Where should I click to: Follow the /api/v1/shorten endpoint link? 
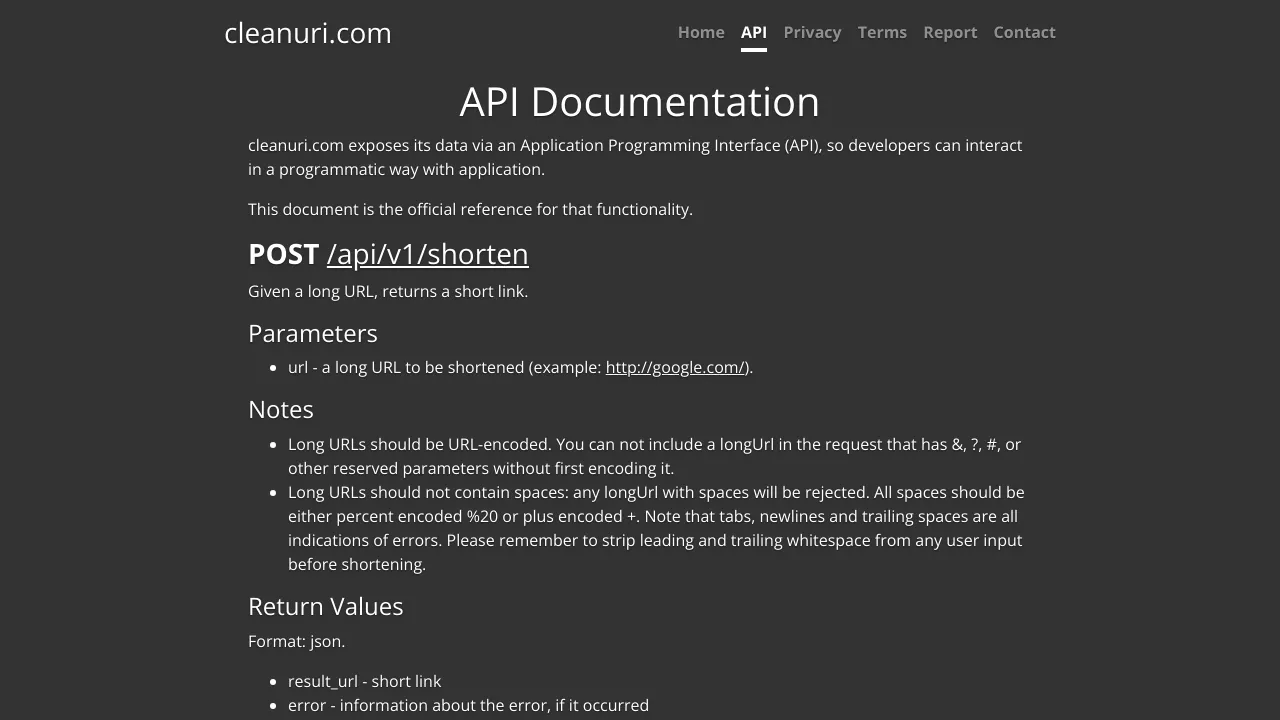pyautogui.click(x=427, y=254)
